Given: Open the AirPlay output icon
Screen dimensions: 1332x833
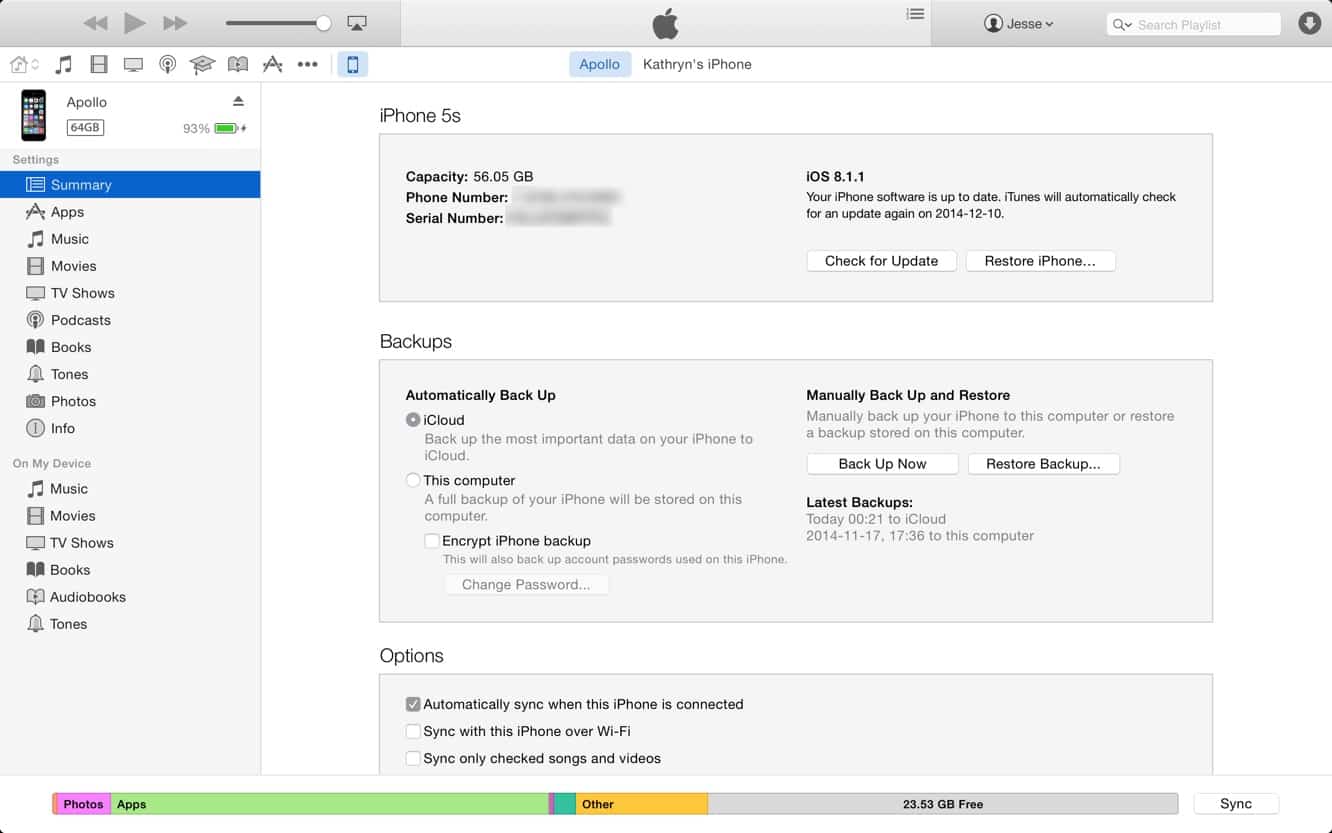Looking at the screenshot, I should click(357, 23).
